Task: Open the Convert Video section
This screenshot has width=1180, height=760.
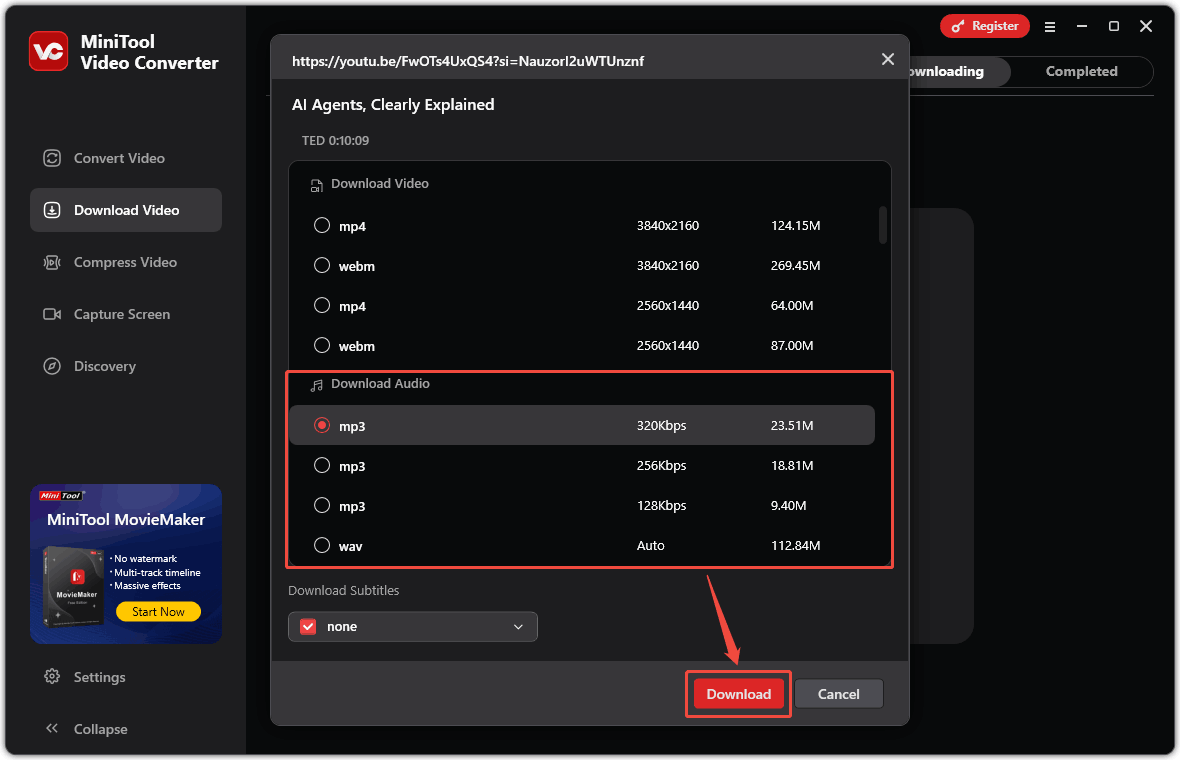Action: (x=126, y=158)
